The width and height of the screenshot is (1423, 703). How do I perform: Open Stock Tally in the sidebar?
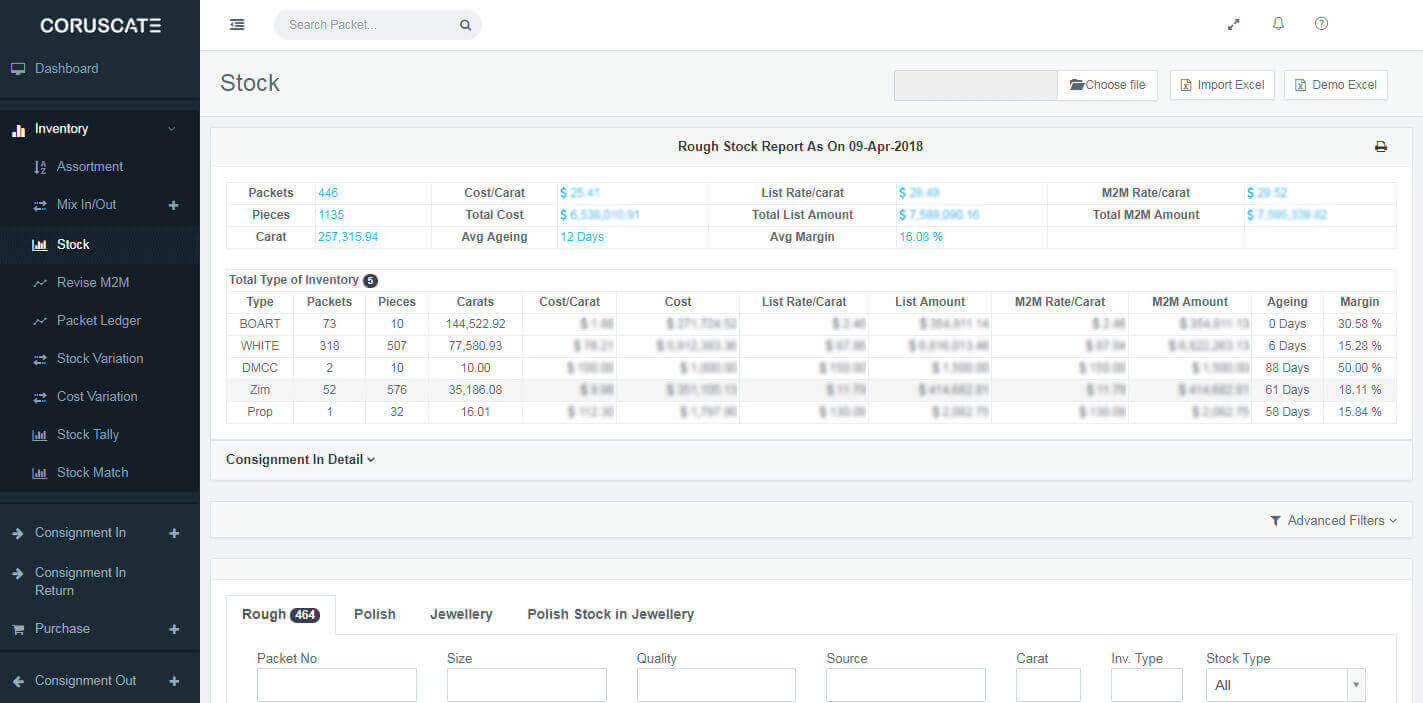click(87, 435)
